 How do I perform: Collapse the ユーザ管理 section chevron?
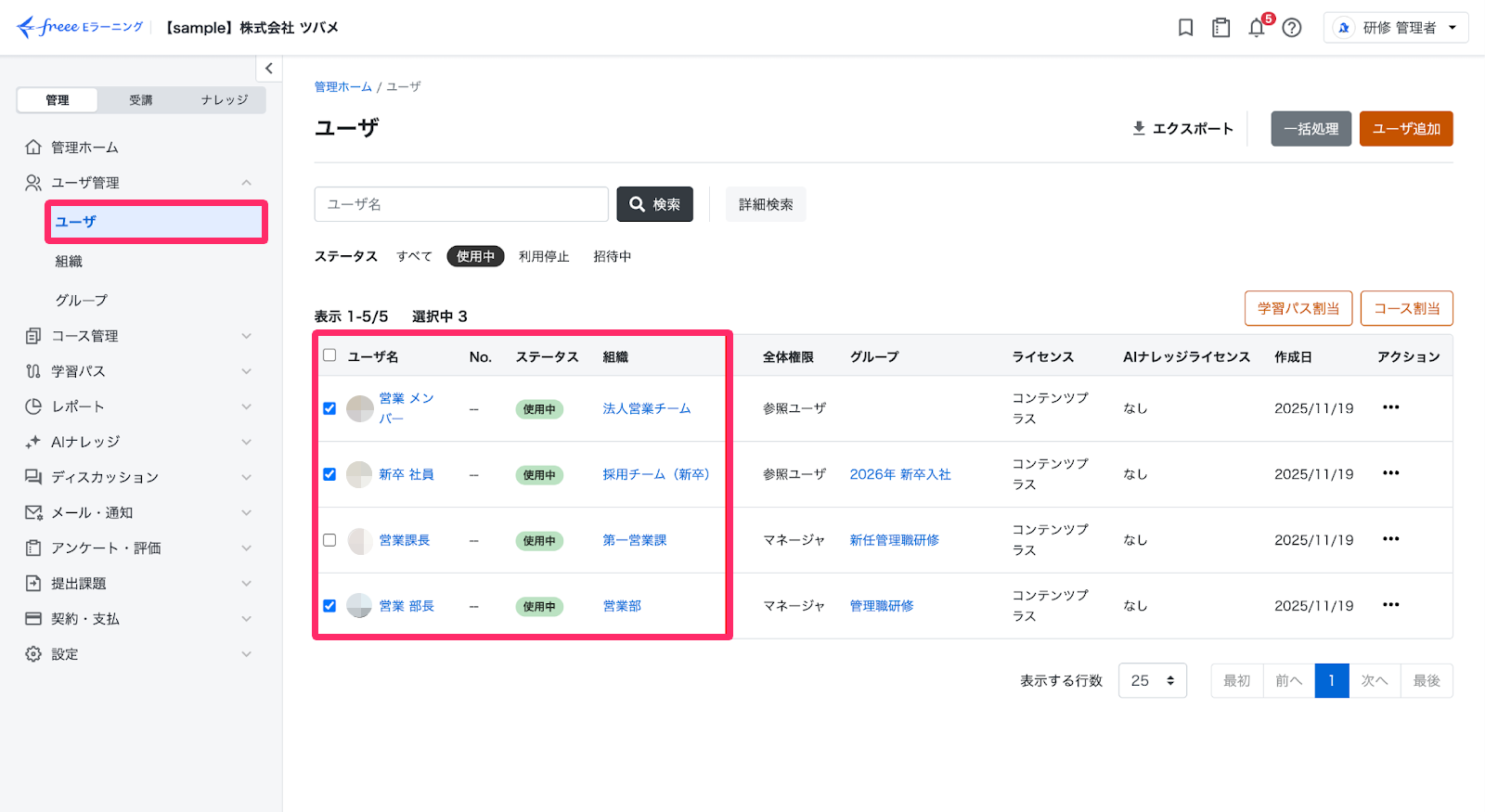pyautogui.click(x=247, y=183)
